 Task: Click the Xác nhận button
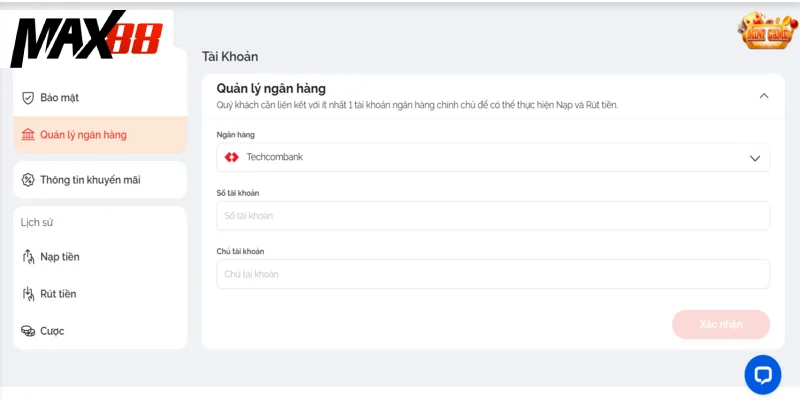(721, 324)
